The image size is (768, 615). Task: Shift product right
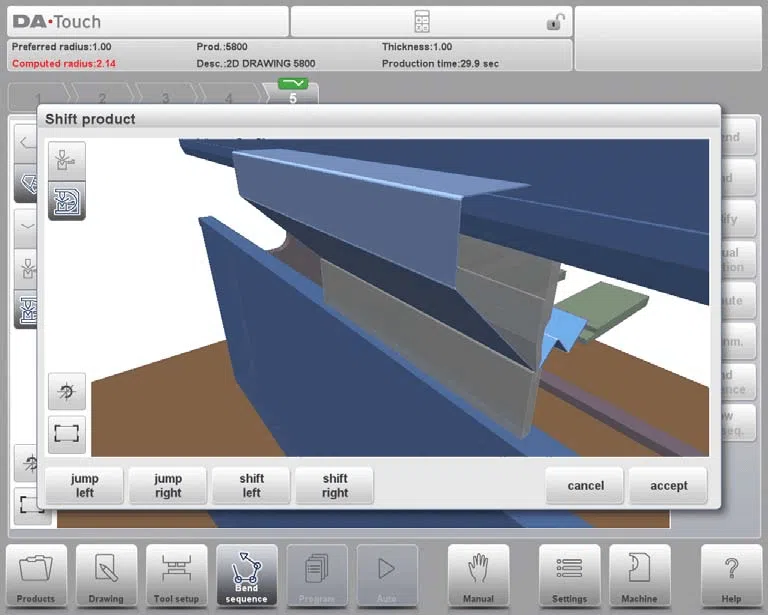(x=335, y=485)
